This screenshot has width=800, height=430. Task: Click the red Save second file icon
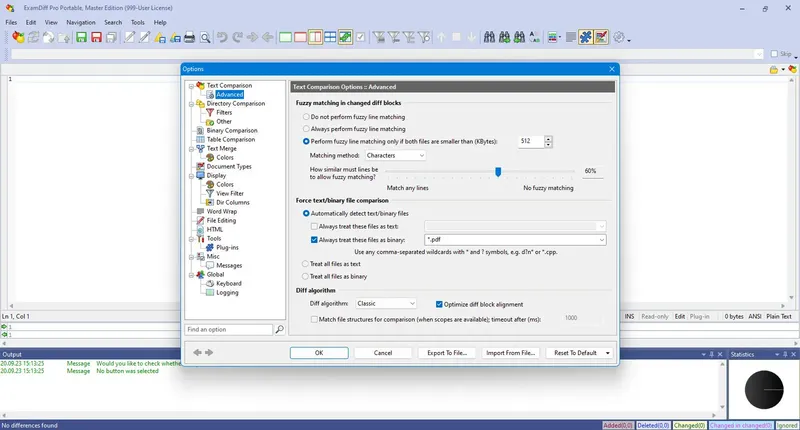tap(96, 37)
